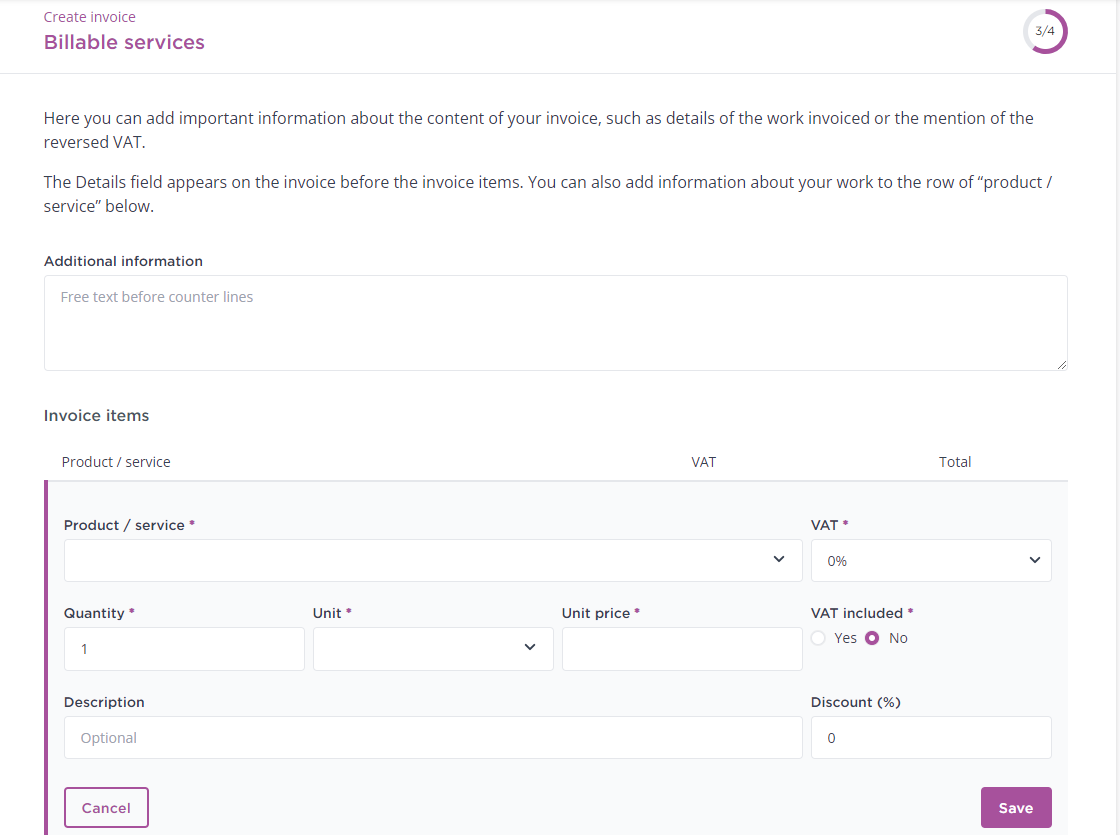This screenshot has height=835, width=1120.
Task: Open the Product / service dropdown
Action: pyautogui.click(x=433, y=560)
